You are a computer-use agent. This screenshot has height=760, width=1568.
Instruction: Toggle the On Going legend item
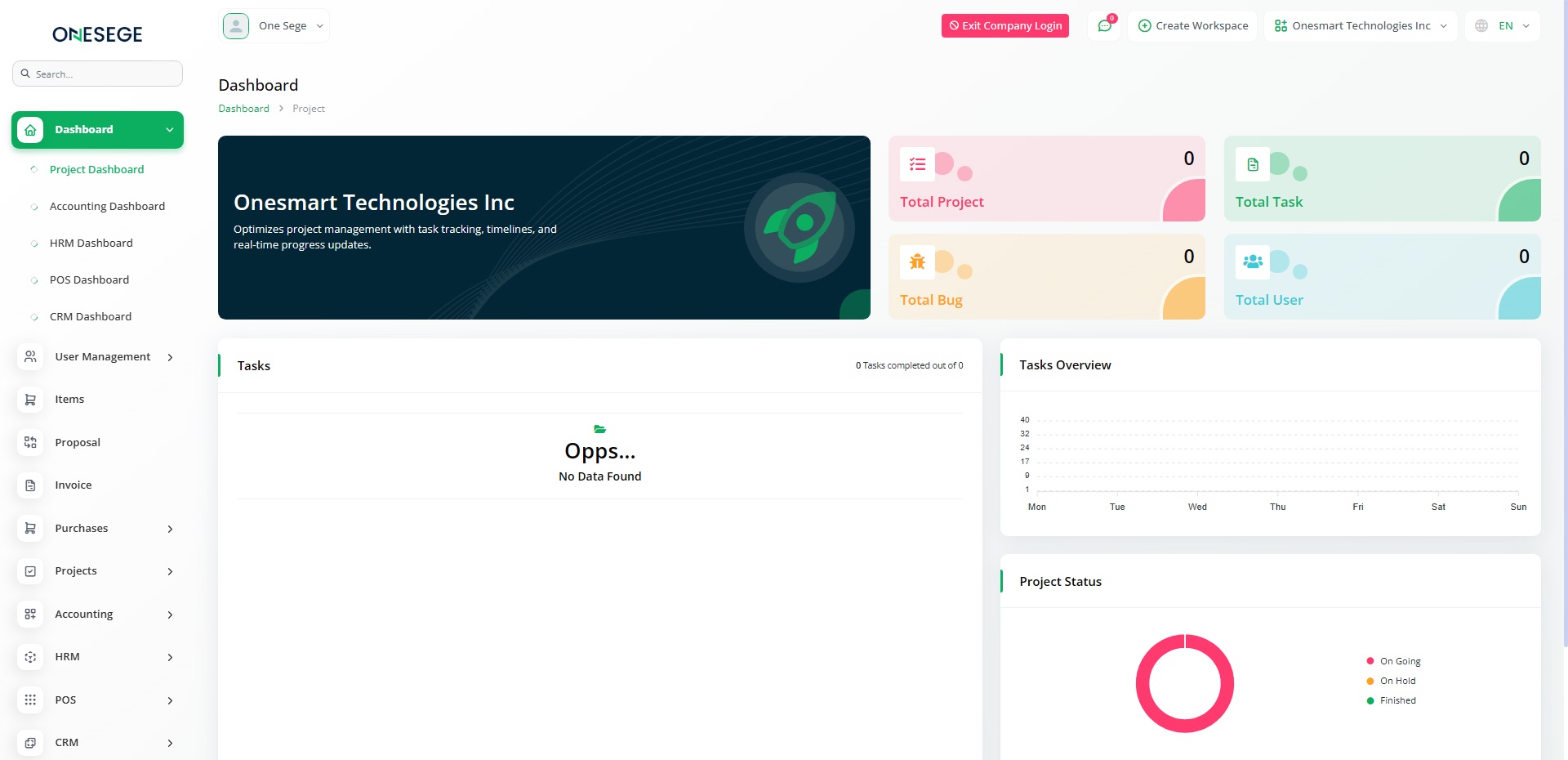tap(1399, 661)
